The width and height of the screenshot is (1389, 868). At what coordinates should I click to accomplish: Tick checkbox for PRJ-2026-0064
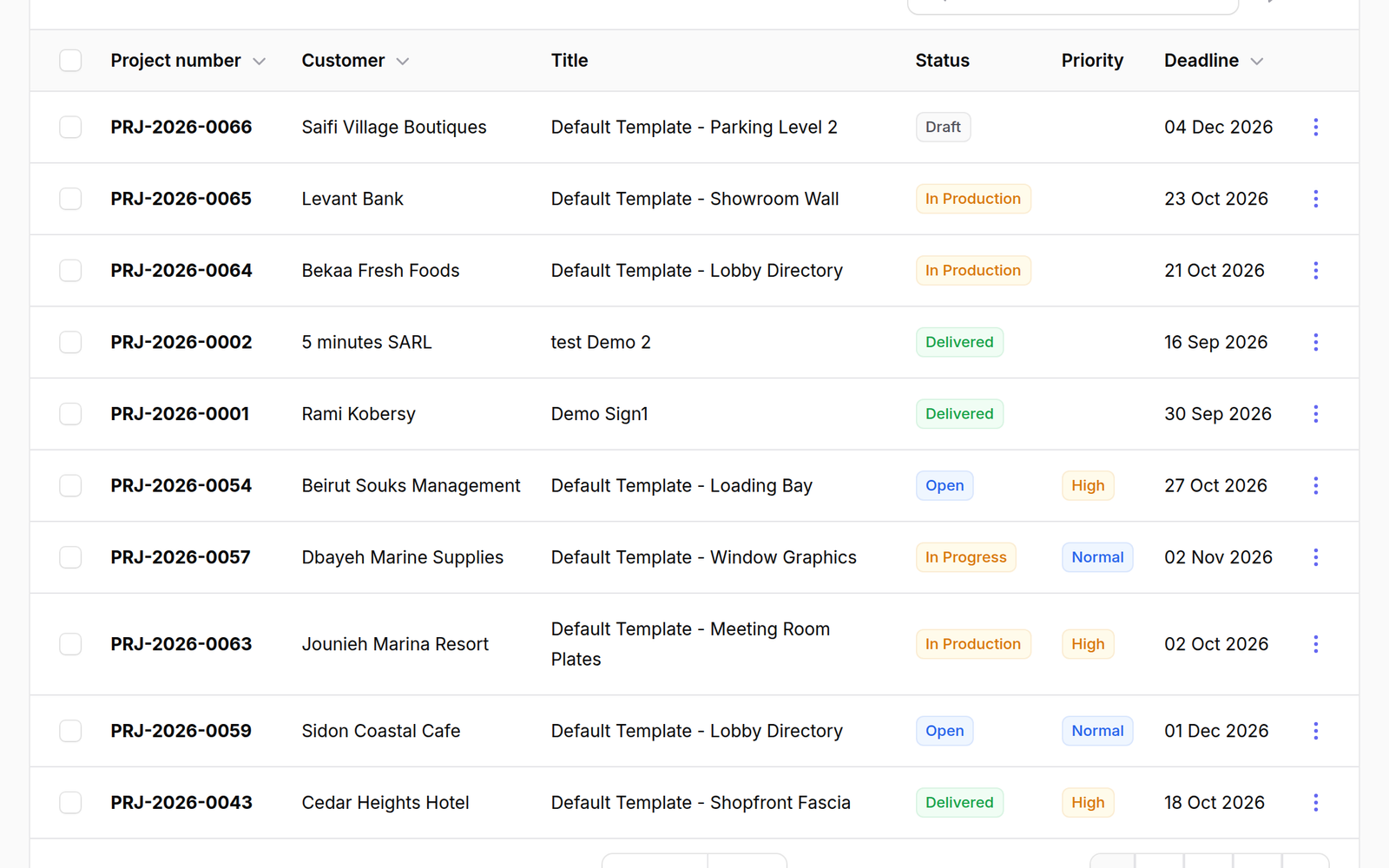(x=70, y=271)
